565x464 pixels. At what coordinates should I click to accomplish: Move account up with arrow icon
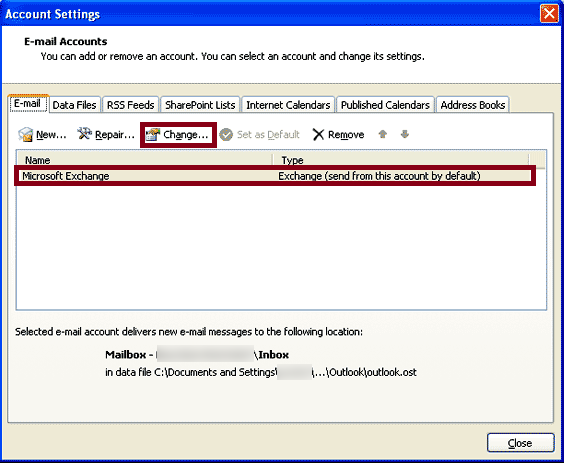tap(383, 134)
